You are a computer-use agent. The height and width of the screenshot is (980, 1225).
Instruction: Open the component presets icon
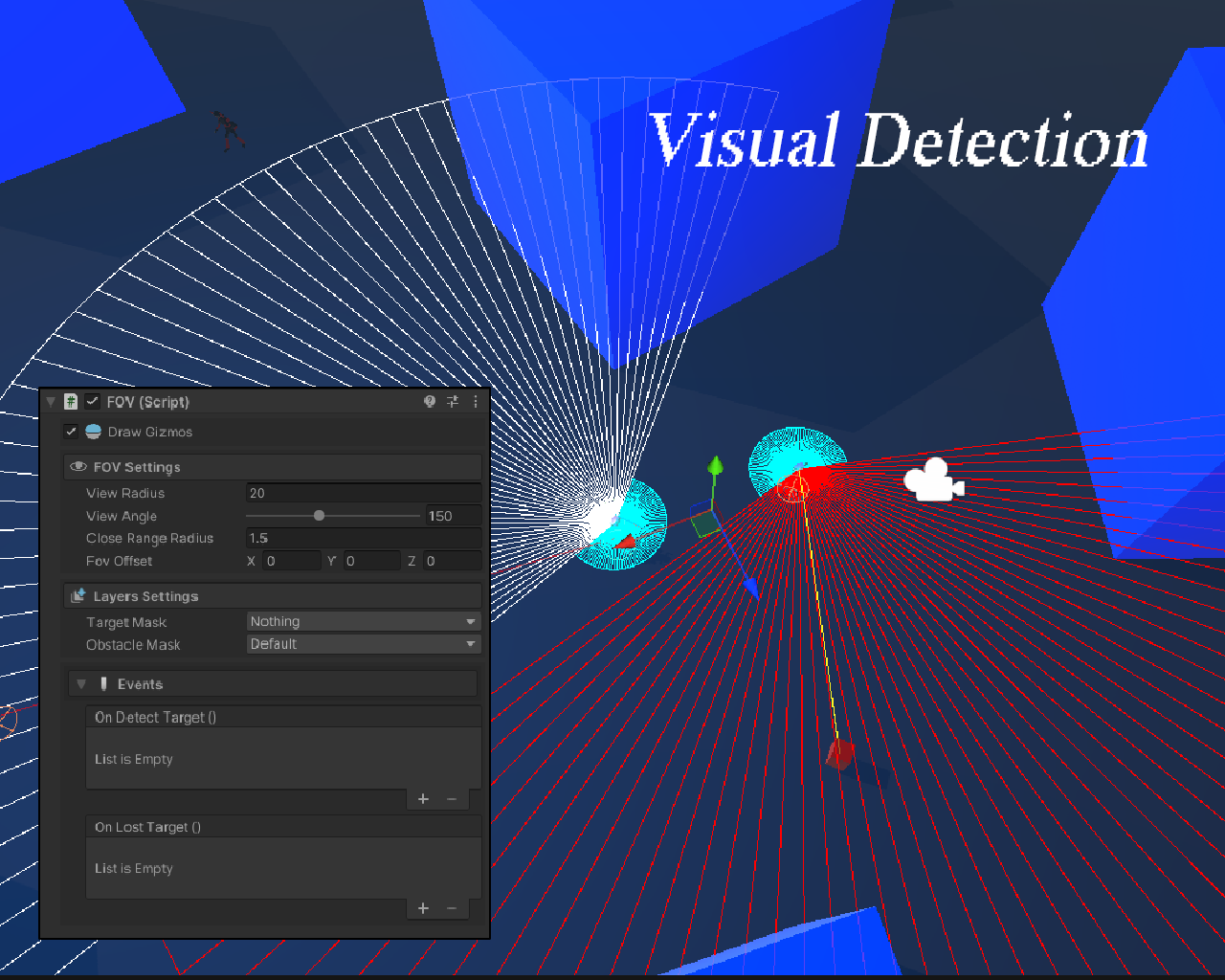[x=453, y=402]
